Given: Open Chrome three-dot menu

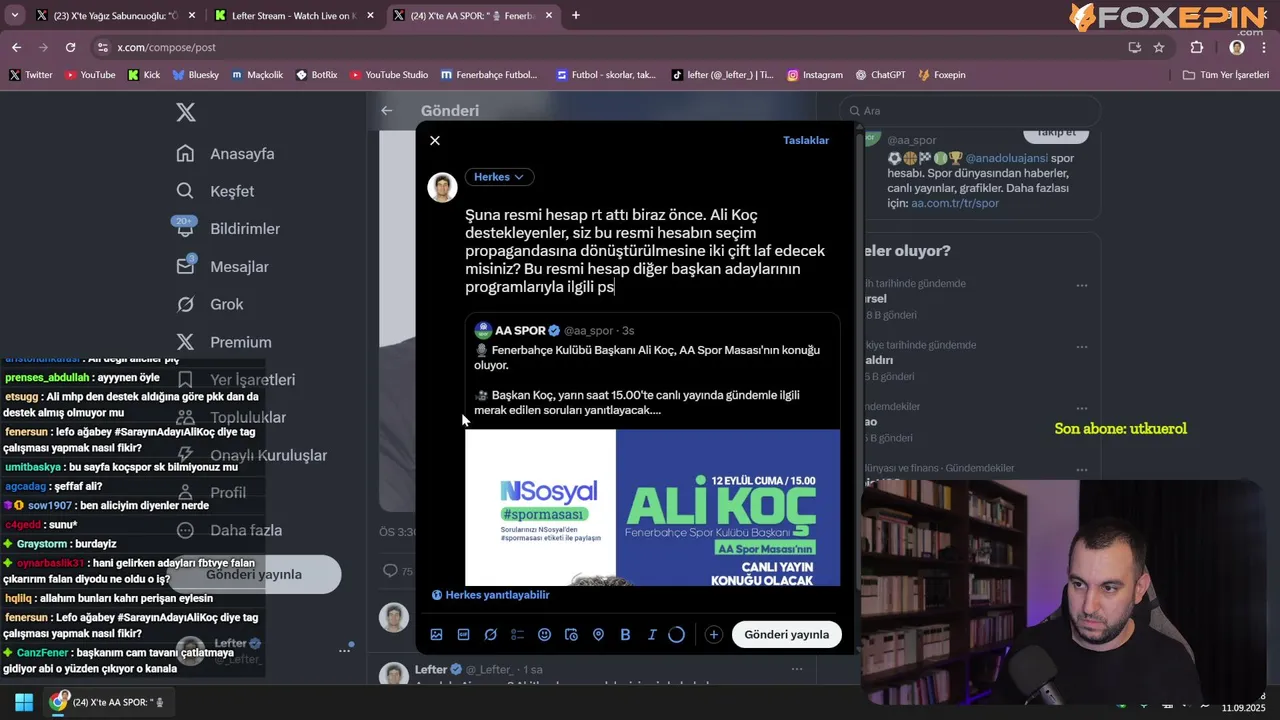Looking at the screenshot, I should click(1264, 47).
